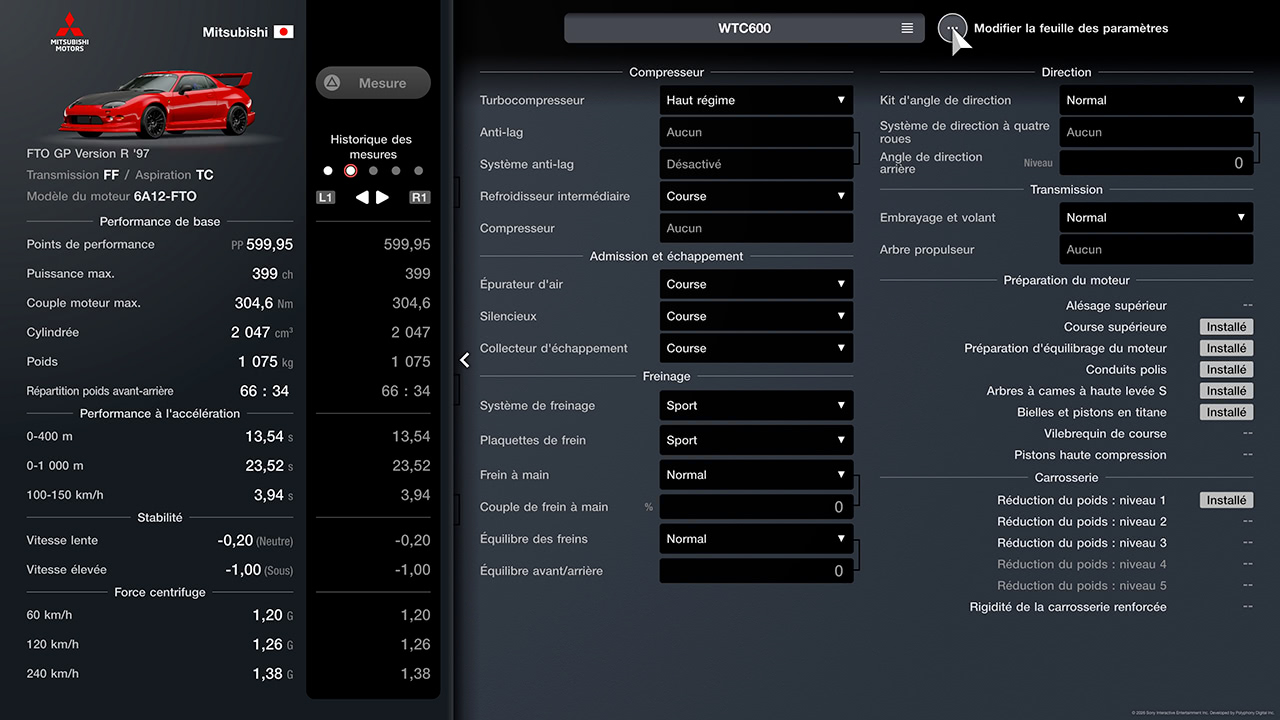Screen dimensions: 1280x720
Task: Click the Mitsubishi Motors logo
Action: pos(69,32)
